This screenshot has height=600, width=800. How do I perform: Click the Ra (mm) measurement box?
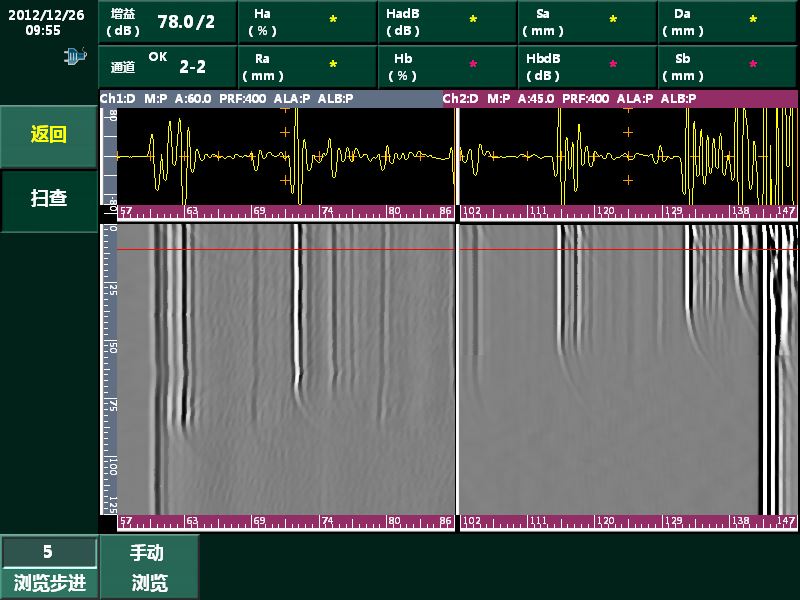pyautogui.click(x=307, y=67)
